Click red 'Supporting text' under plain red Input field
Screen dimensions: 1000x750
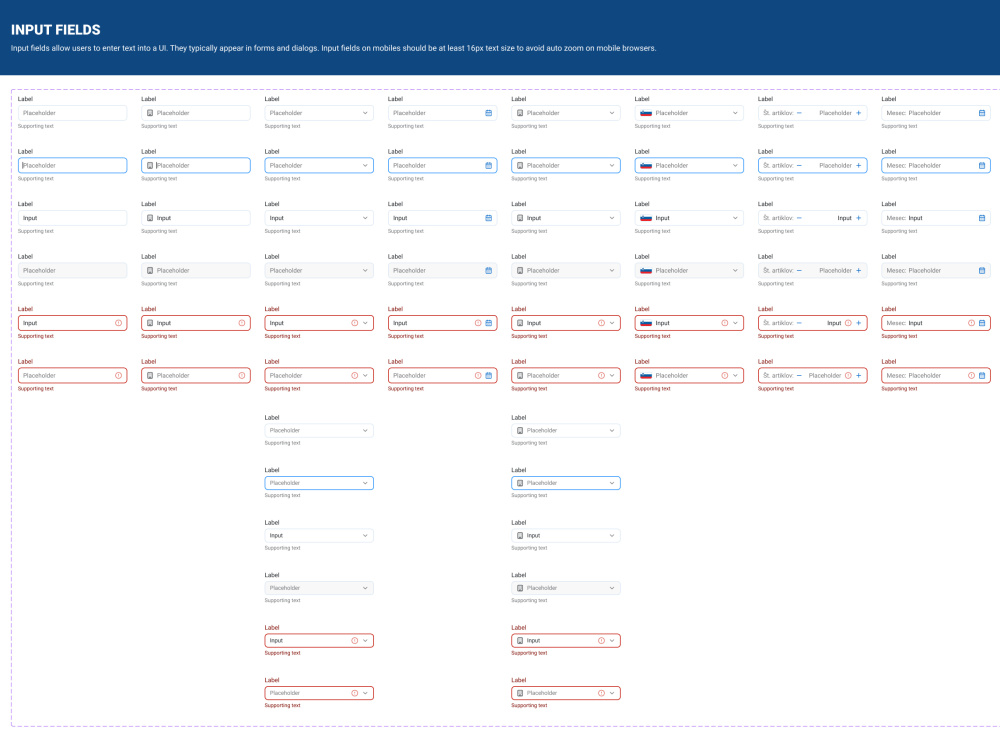(x=36, y=336)
